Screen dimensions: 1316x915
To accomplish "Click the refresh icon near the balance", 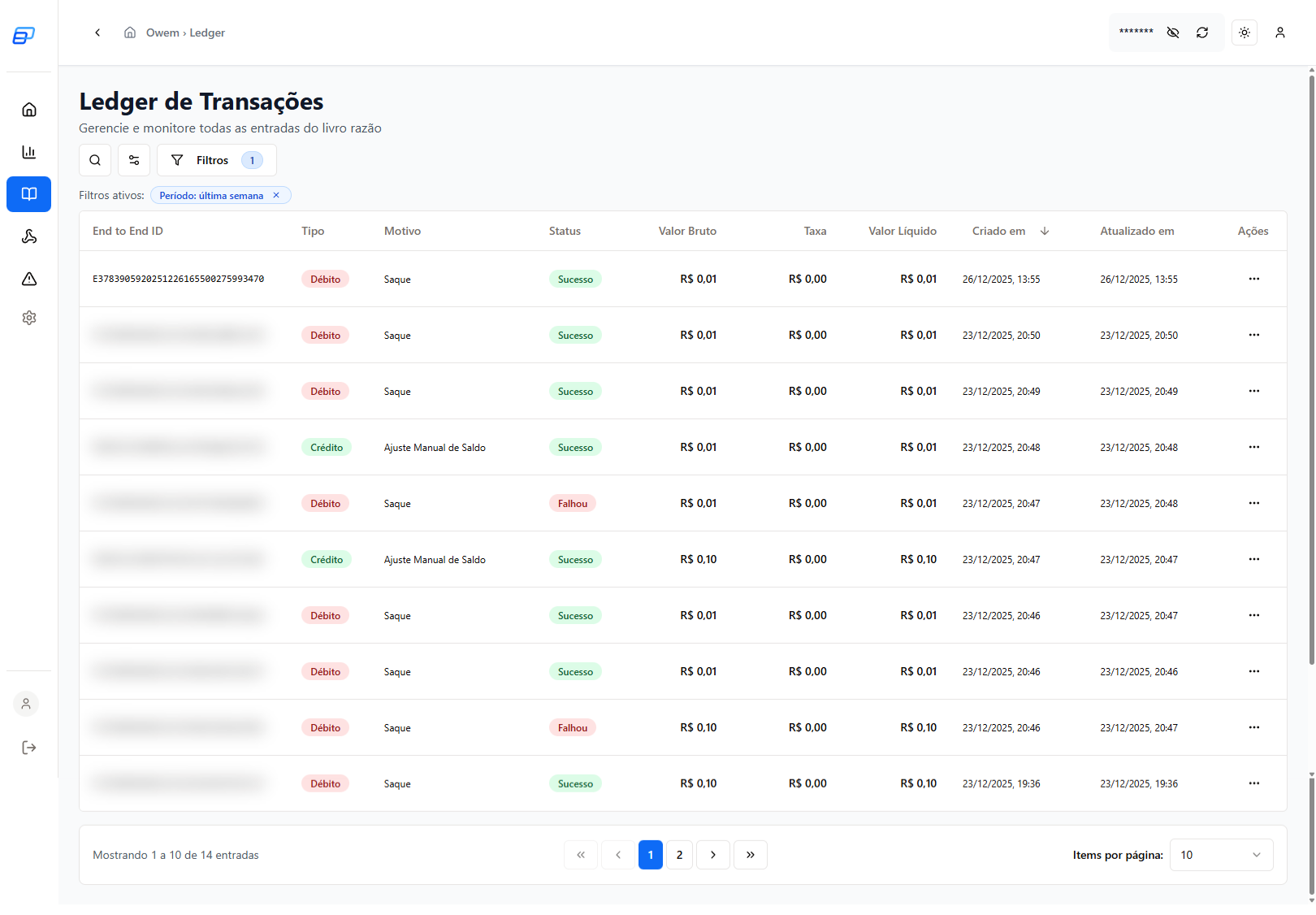I will coord(1202,33).
